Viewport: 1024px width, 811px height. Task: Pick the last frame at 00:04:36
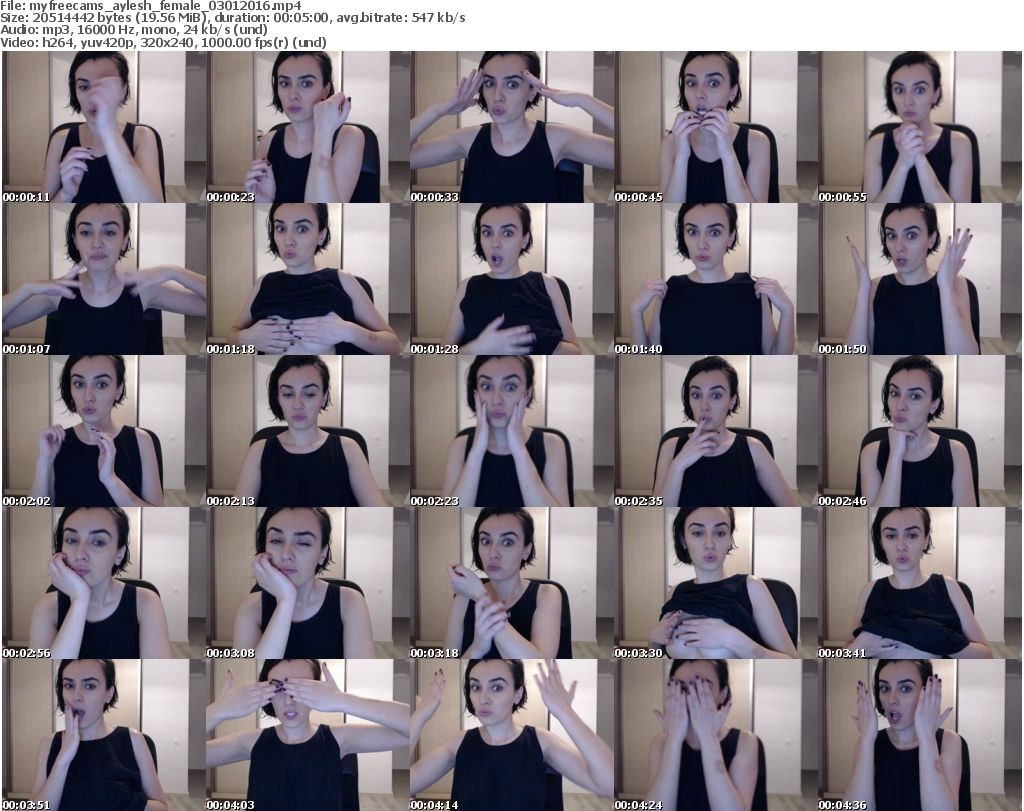point(920,735)
